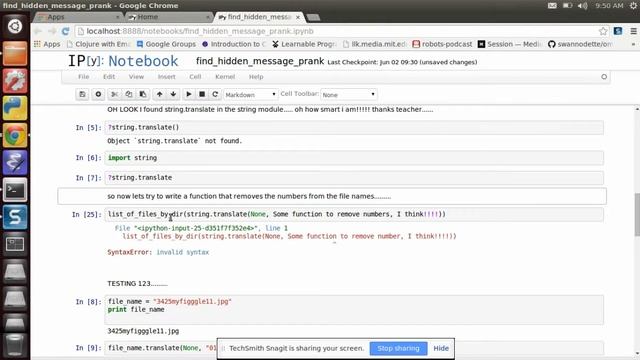Close the find_hidden_message tab

pos(298,17)
